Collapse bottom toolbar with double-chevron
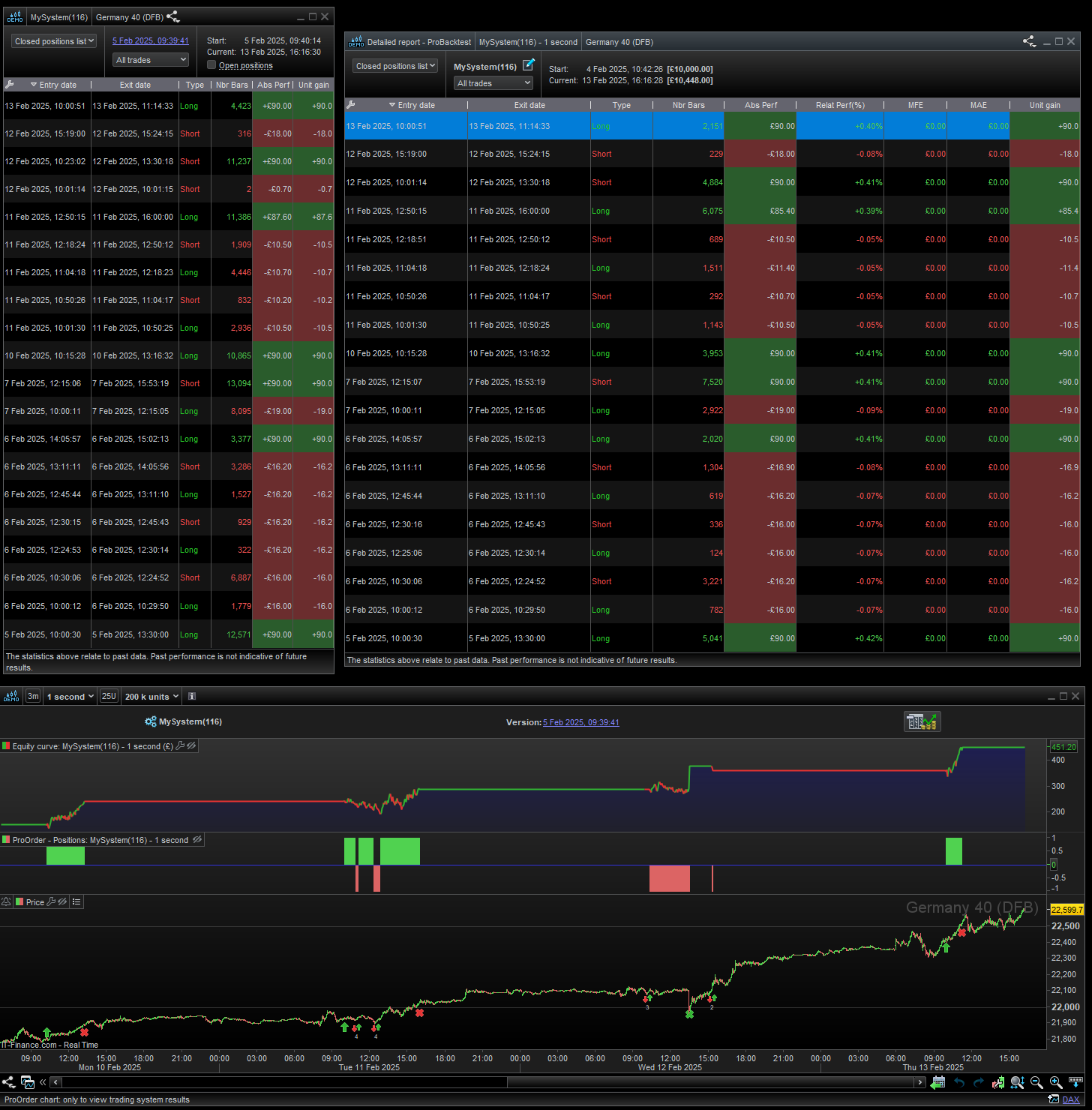1092x1110 pixels. (43, 1081)
